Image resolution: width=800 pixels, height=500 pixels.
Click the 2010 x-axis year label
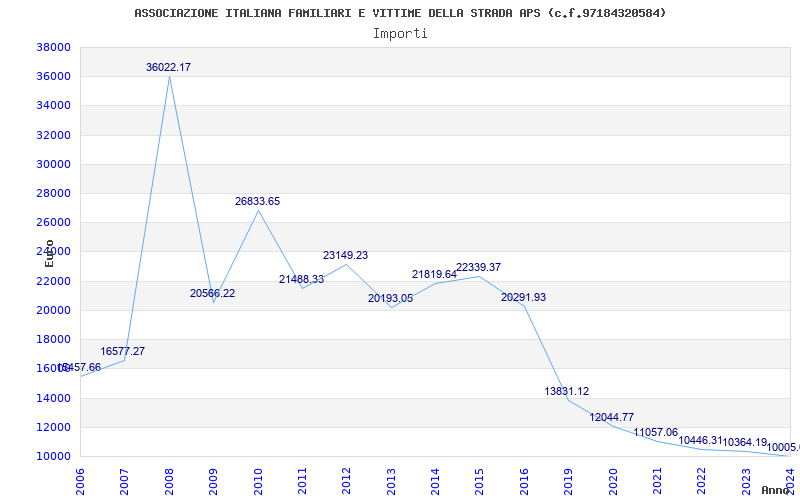(258, 481)
